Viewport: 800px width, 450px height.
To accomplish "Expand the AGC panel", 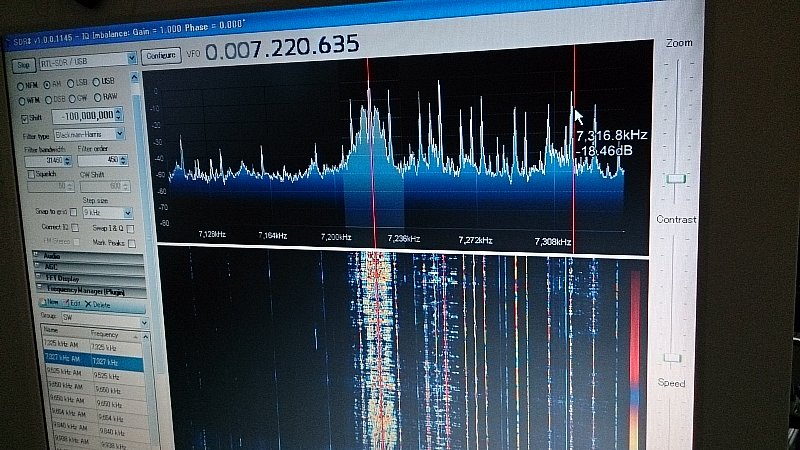I will pyautogui.click(x=90, y=266).
